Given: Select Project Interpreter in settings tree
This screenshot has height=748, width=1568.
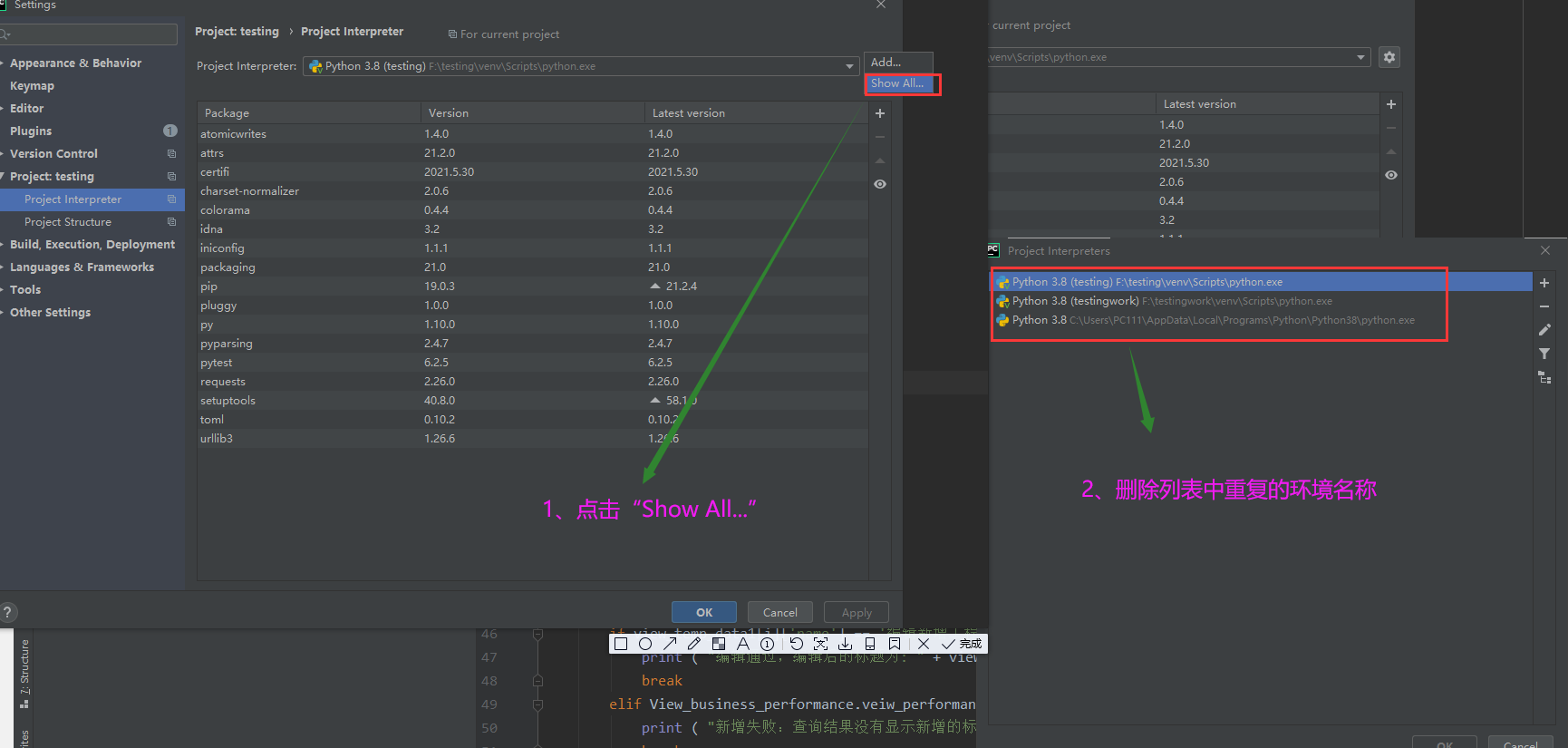Looking at the screenshot, I should [92, 199].
